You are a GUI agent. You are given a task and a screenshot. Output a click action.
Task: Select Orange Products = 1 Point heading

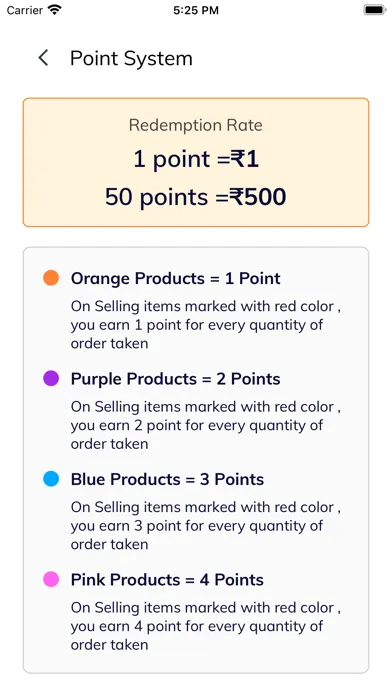point(176,278)
